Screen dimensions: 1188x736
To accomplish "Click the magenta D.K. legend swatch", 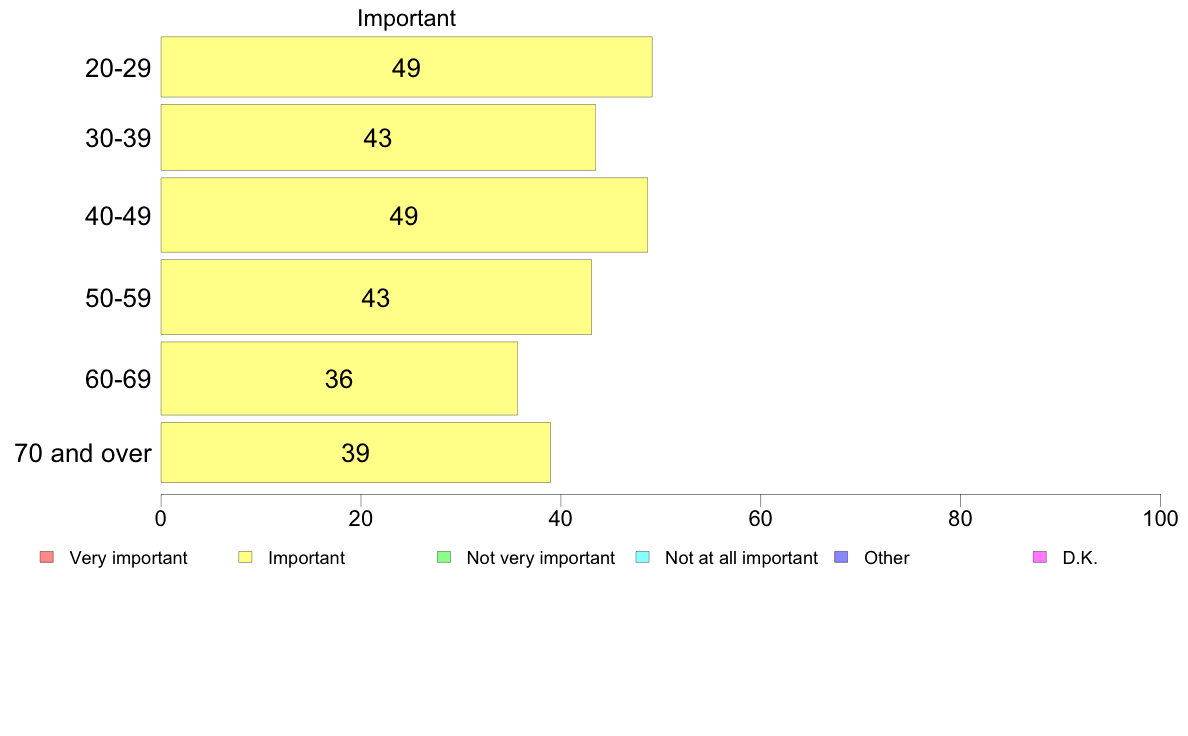I will 1040,557.
